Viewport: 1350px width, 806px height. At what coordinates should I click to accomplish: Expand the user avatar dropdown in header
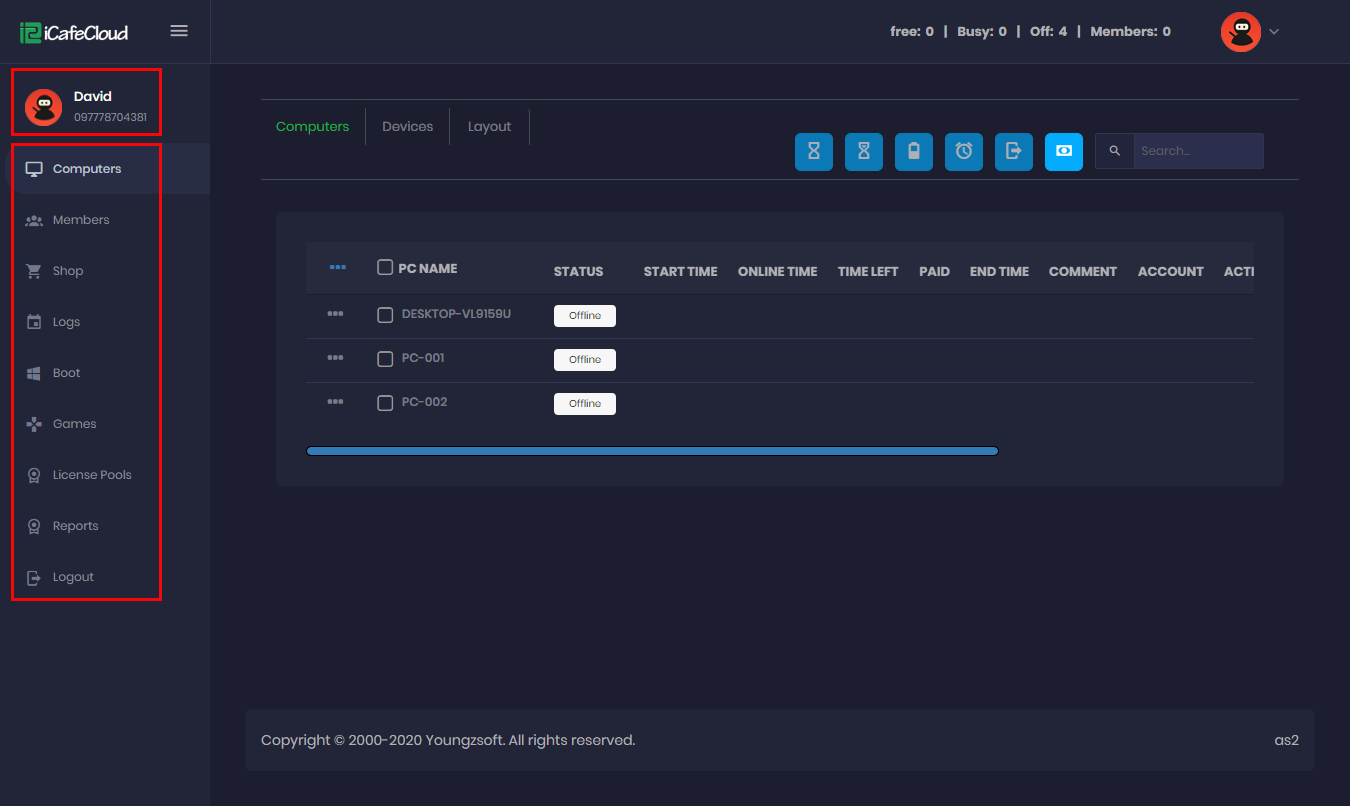1250,32
